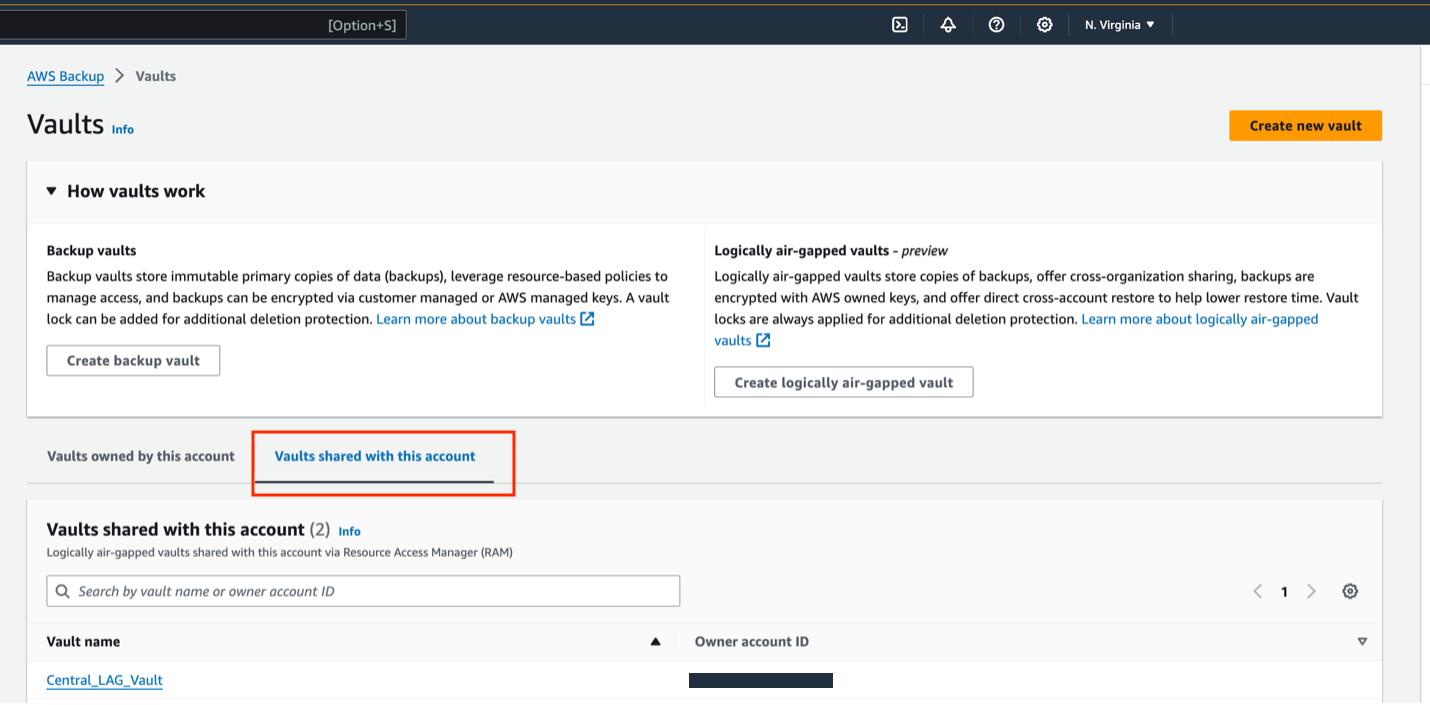Screen dimensions: 1430x705
Task: Toggle the Vault name column sort arrow
Action: pos(656,641)
